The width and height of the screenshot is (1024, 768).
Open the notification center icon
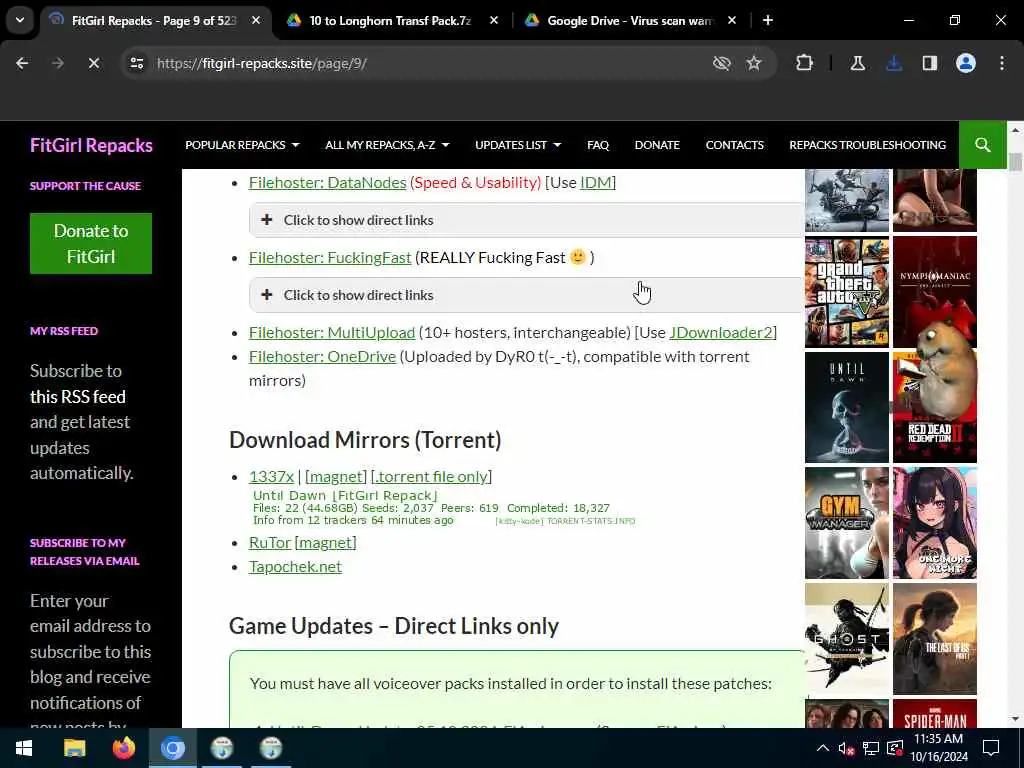coord(991,748)
